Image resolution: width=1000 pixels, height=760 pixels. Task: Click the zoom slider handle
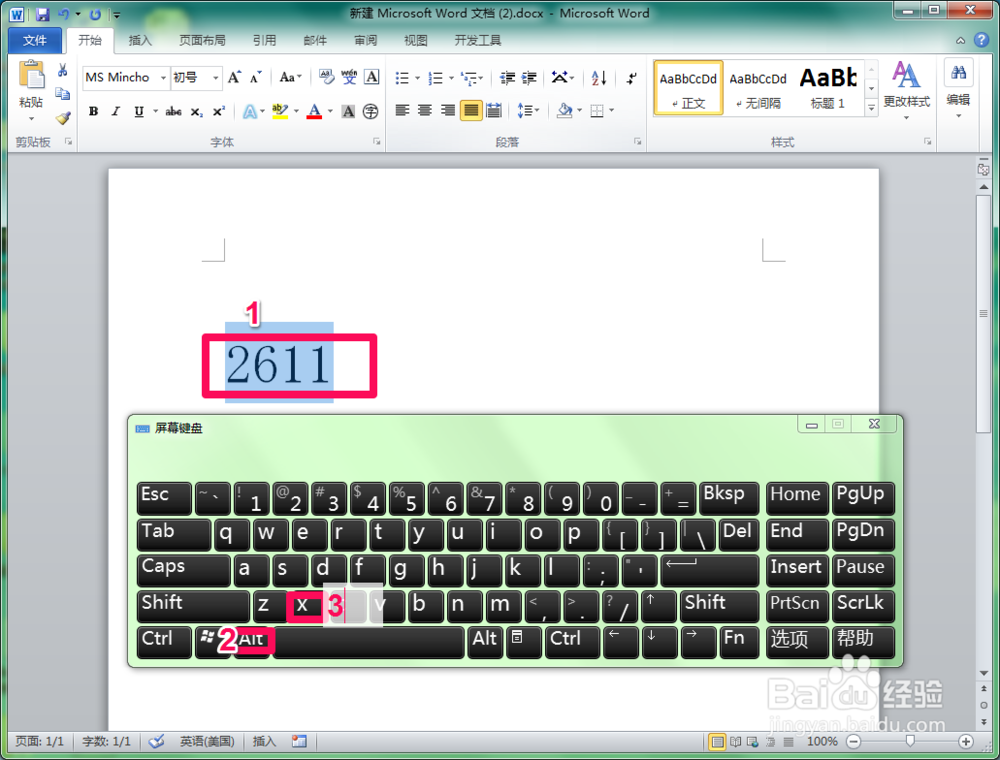(x=910, y=741)
